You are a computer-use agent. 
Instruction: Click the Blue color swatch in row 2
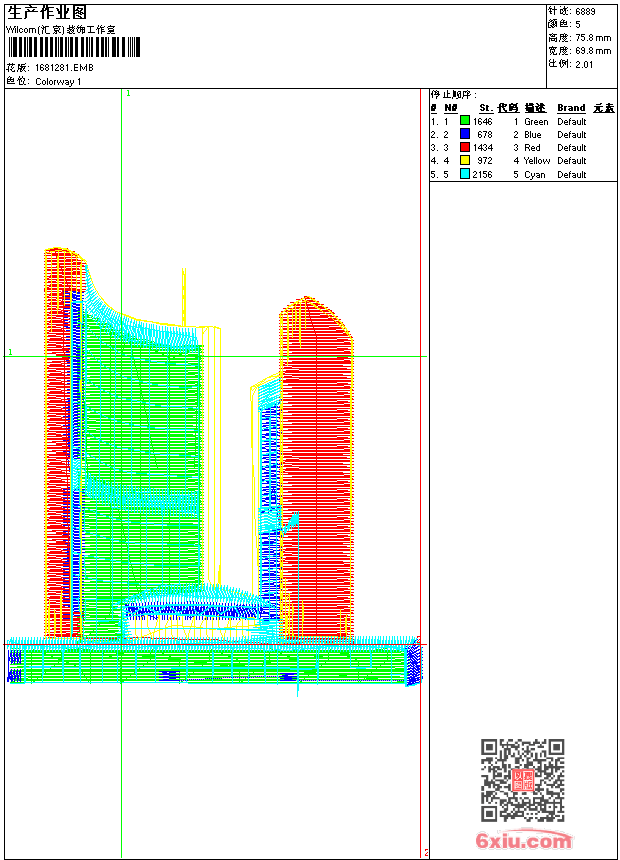[465, 134]
